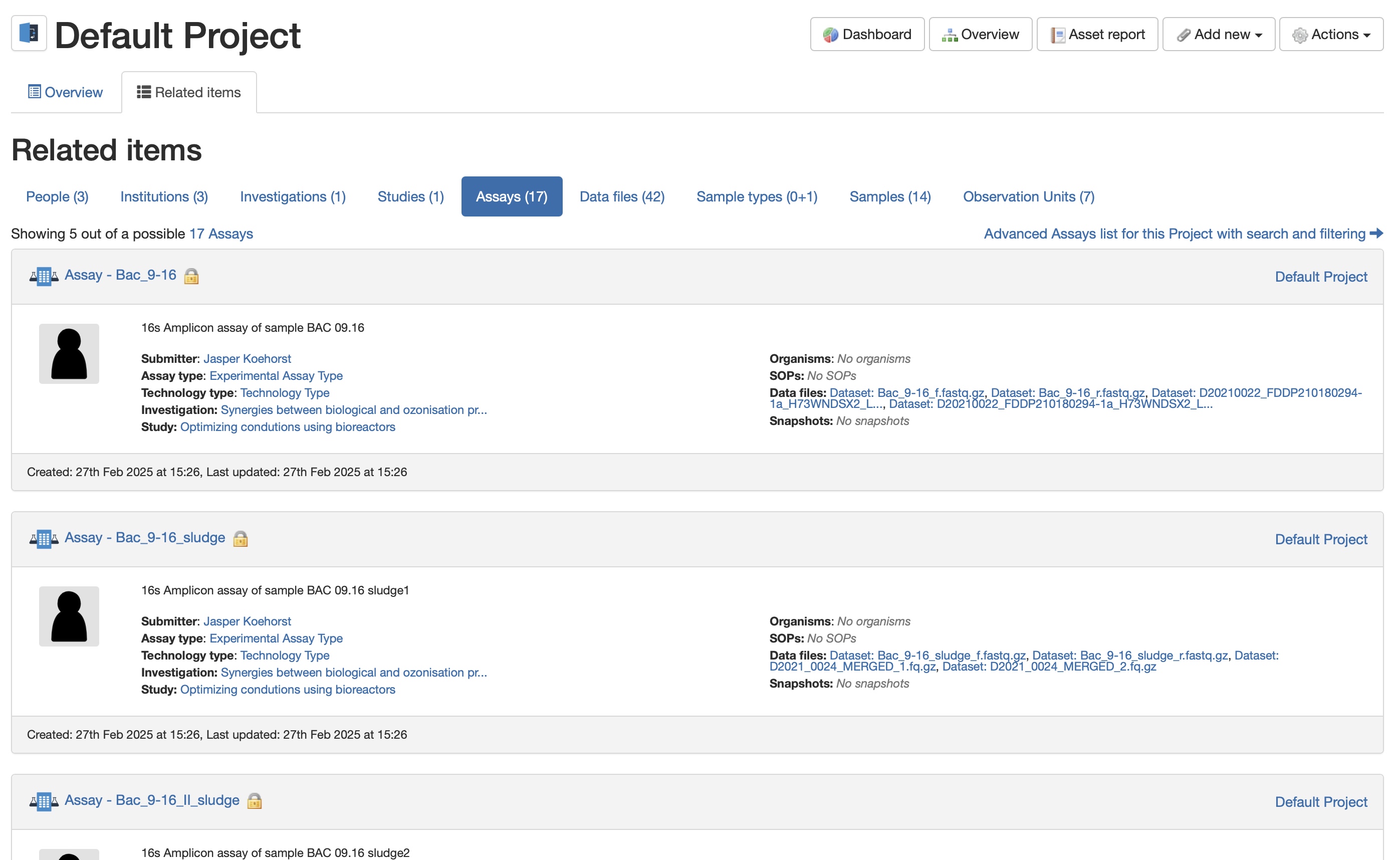Image resolution: width=1400 pixels, height=860 pixels.
Task: Click the Default Project book icon
Action: point(29,34)
